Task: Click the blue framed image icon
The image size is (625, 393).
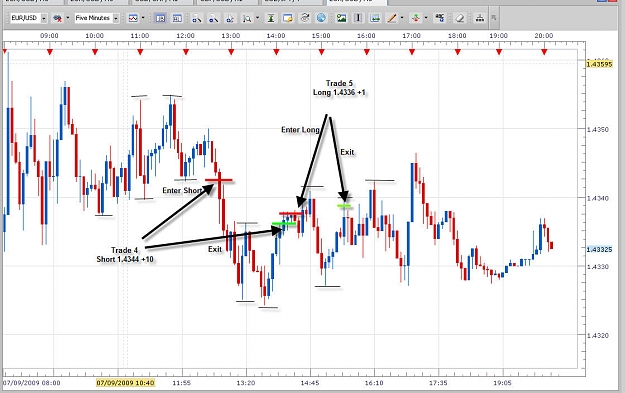Action: [375, 18]
